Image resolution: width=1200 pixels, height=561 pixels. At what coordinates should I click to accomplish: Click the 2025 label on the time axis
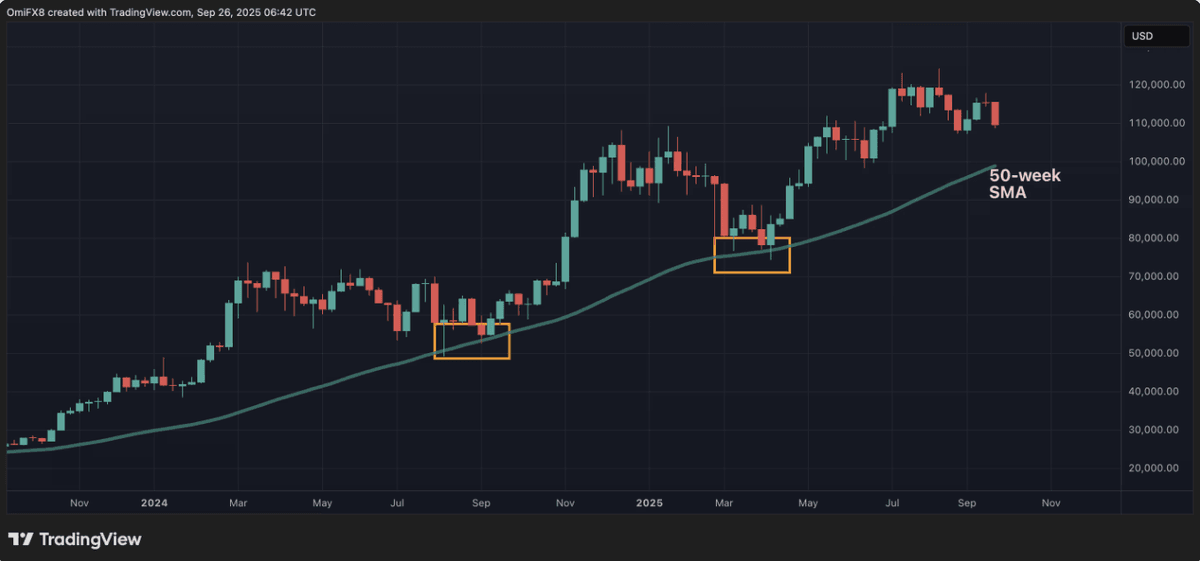(648, 502)
